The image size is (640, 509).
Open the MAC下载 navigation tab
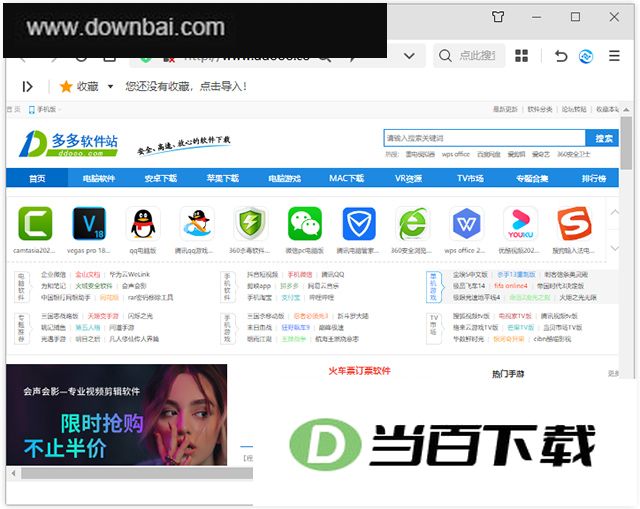tap(347, 178)
